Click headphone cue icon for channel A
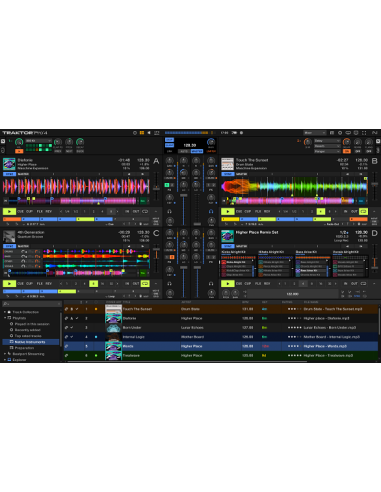 [x=169, y=211]
